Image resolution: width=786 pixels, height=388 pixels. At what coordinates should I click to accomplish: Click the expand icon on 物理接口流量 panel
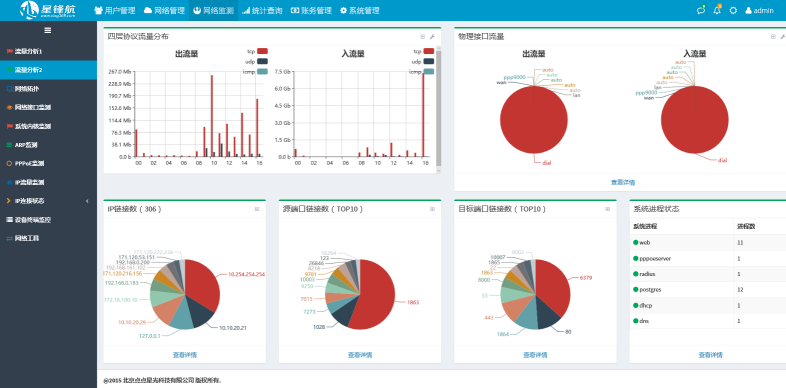point(773,37)
